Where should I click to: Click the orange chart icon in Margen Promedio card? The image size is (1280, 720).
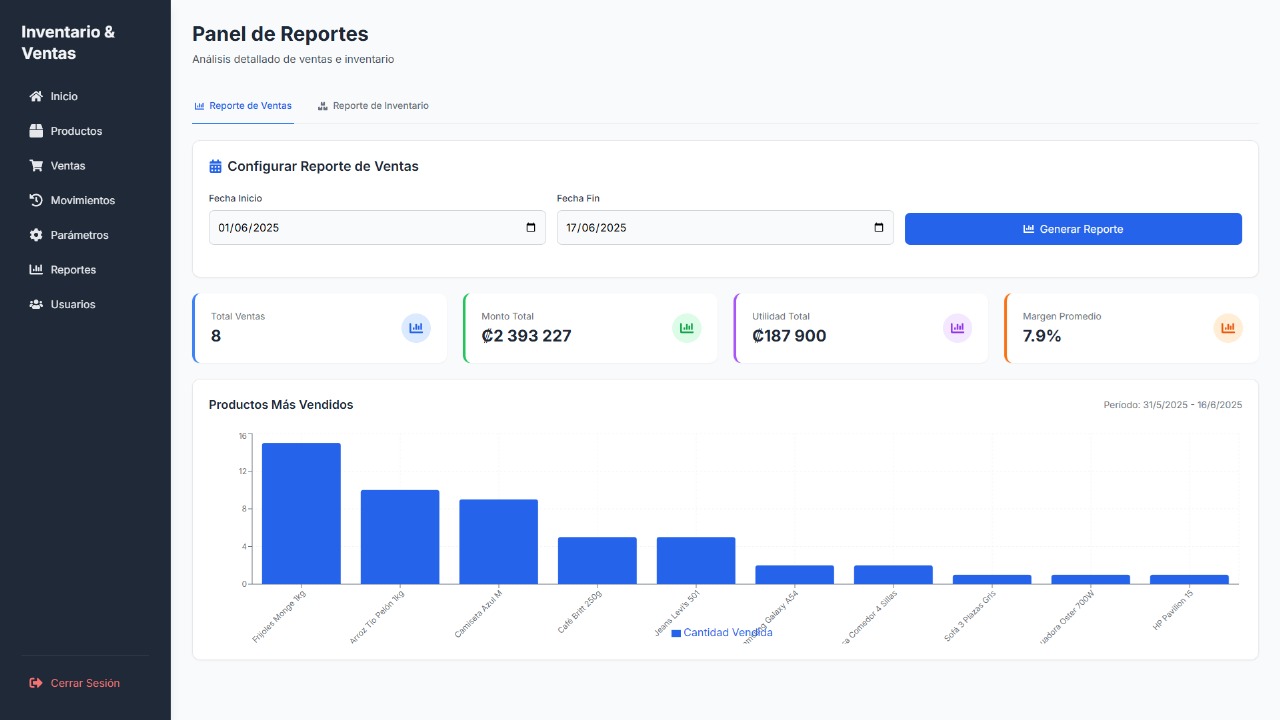coord(1228,328)
